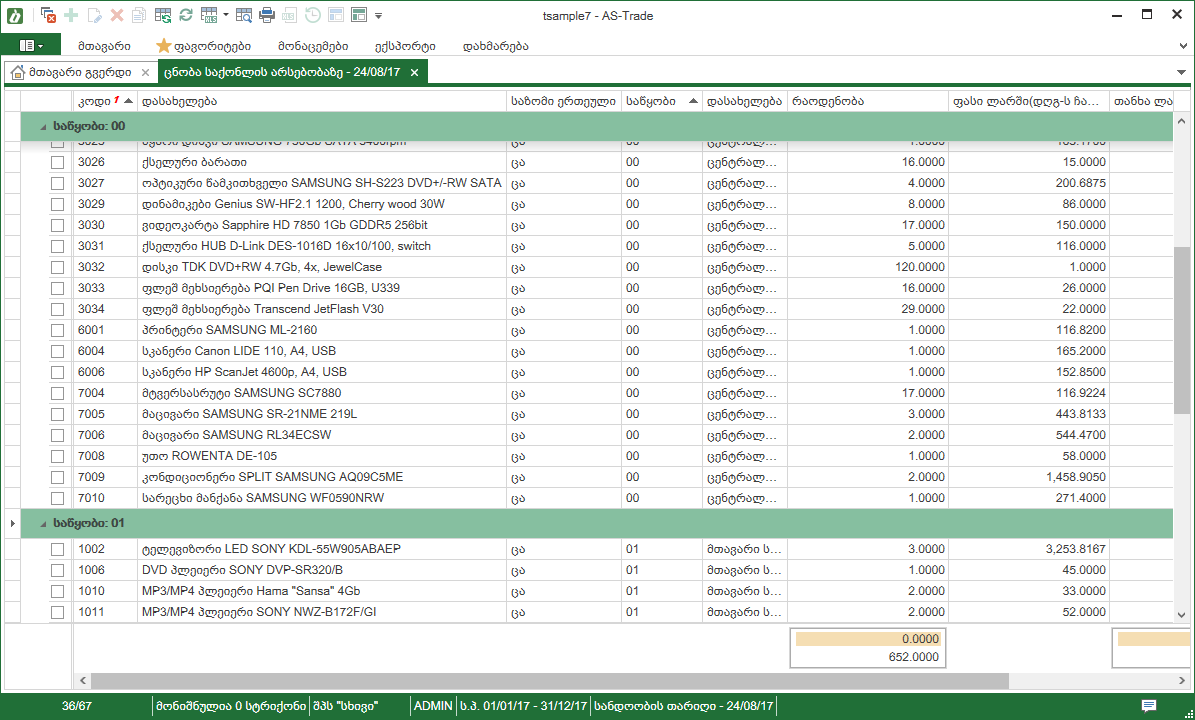The image size is (1195, 720).
Task: Open the მონაცემები menu
Action: (x=313, y=46)
